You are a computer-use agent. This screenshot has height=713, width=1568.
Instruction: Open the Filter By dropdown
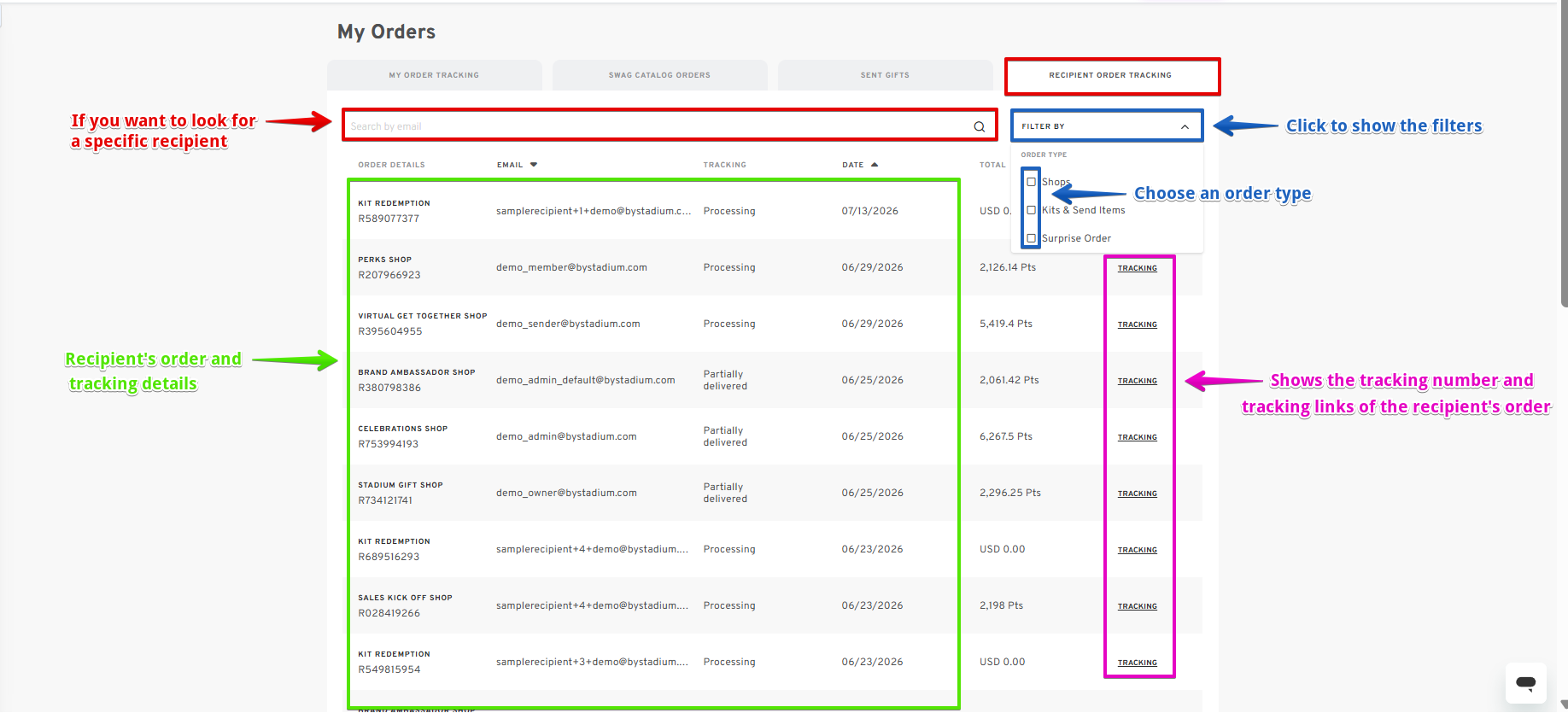click(1107, 126)
